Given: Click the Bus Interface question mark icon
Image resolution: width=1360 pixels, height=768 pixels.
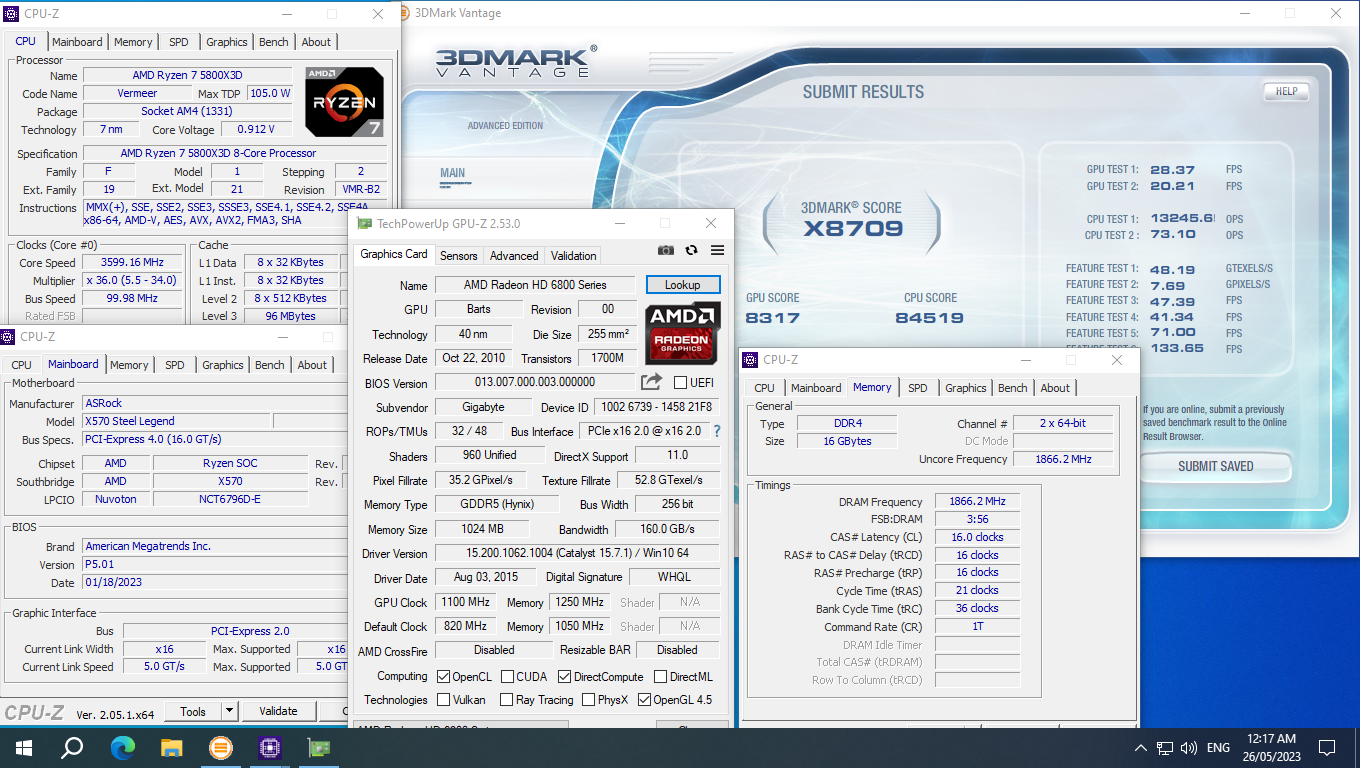Looking at the screenshot, I should point(717,431).
